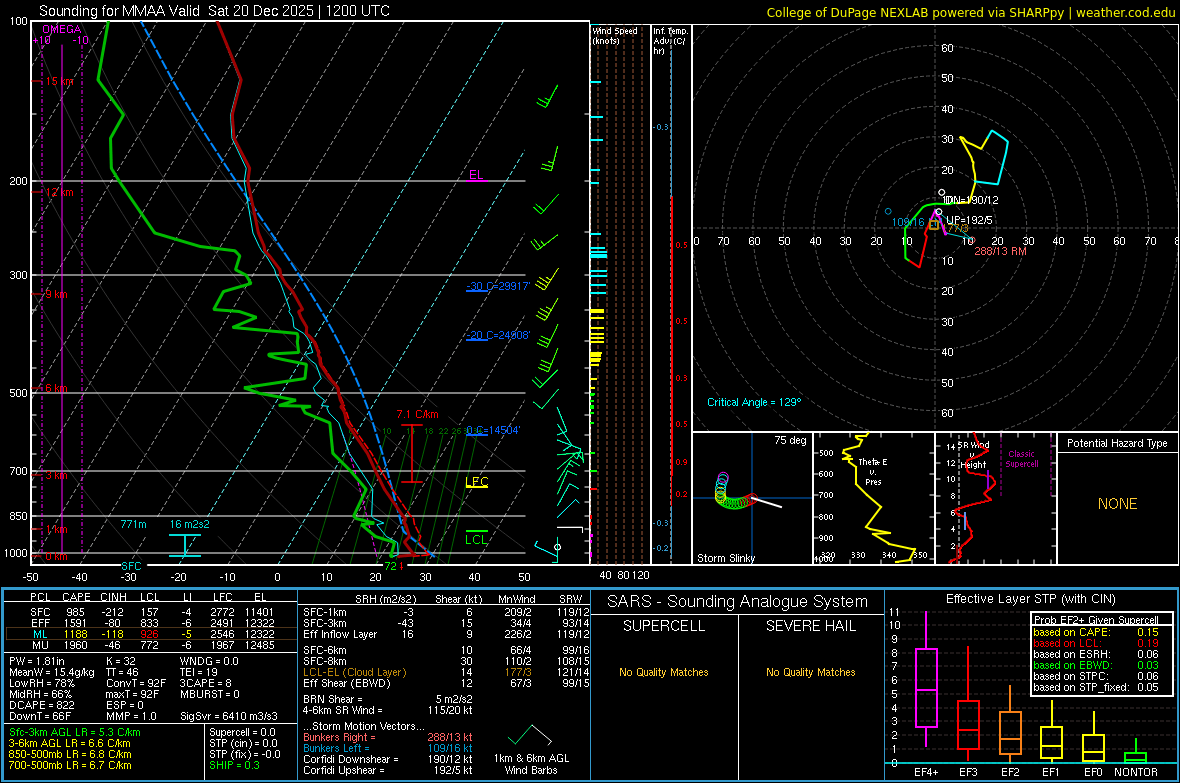Select the SFC-1km row in the shear table

point(444,612)
